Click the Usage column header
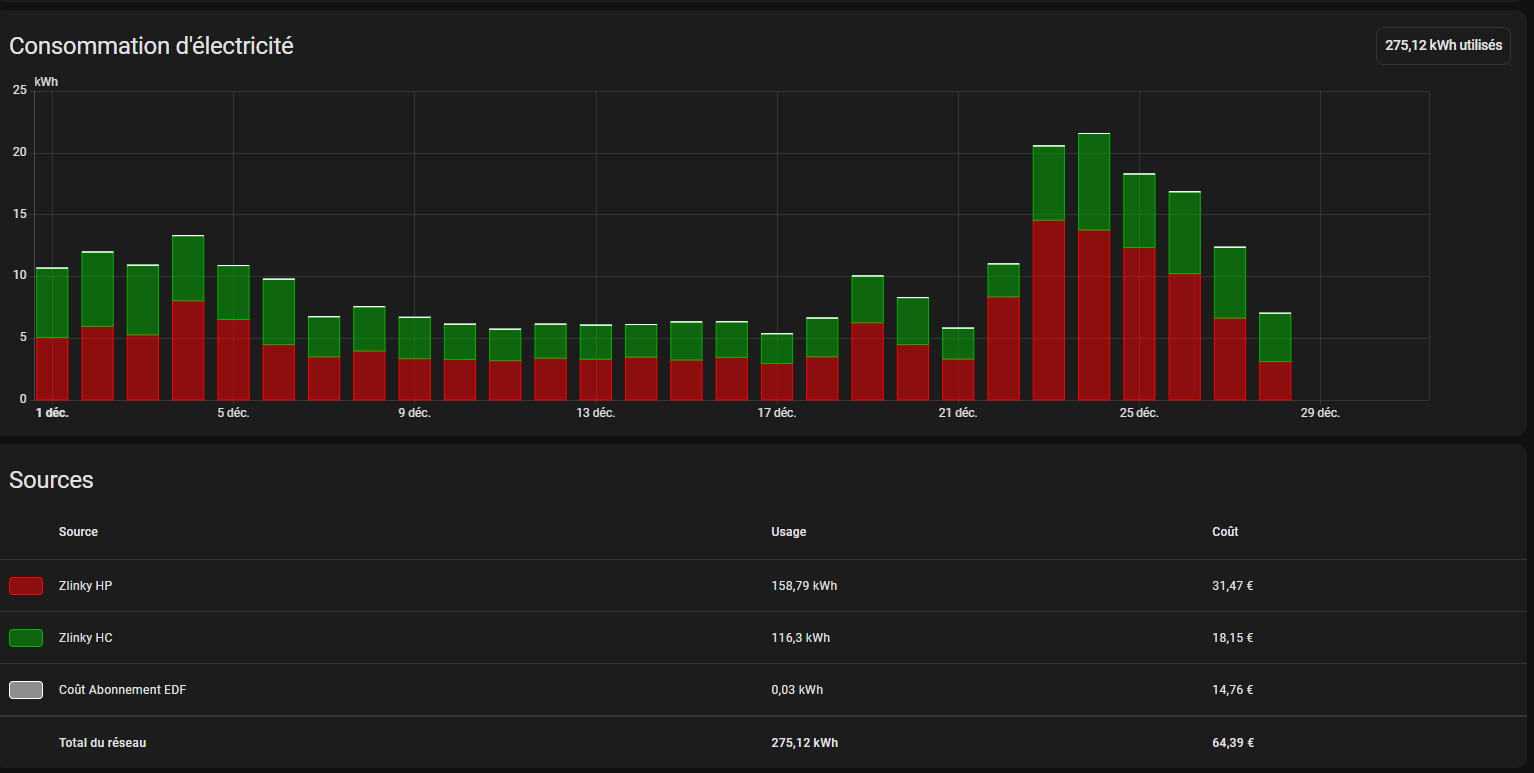Viewport: 1534px width, 773px height. (788, 532)
